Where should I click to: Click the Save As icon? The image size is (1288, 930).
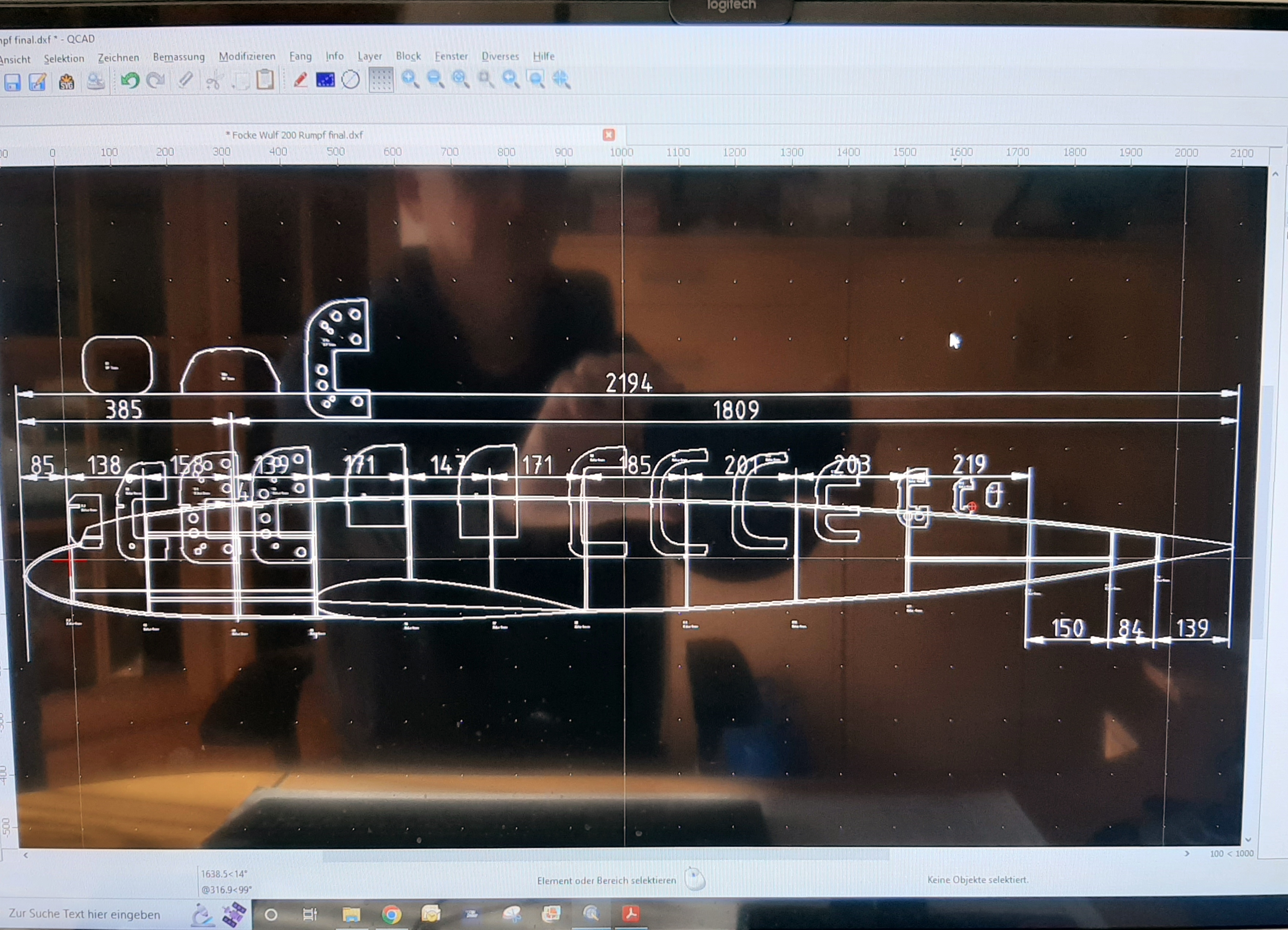(38, 82)
